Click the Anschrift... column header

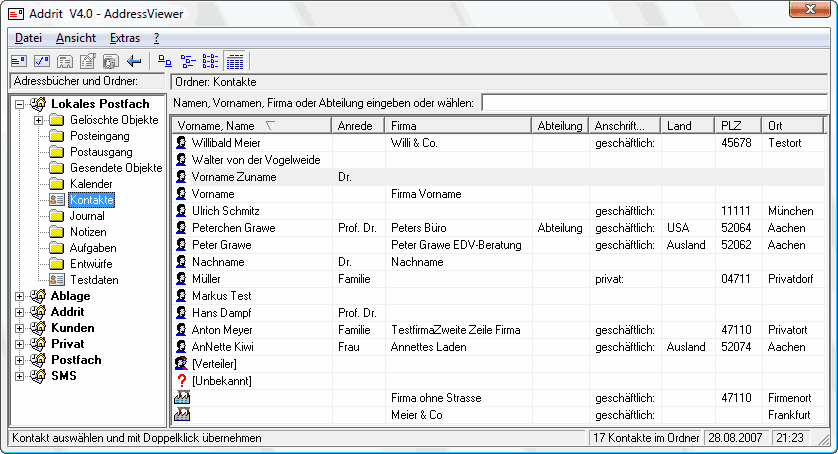(x=625, y=126)
